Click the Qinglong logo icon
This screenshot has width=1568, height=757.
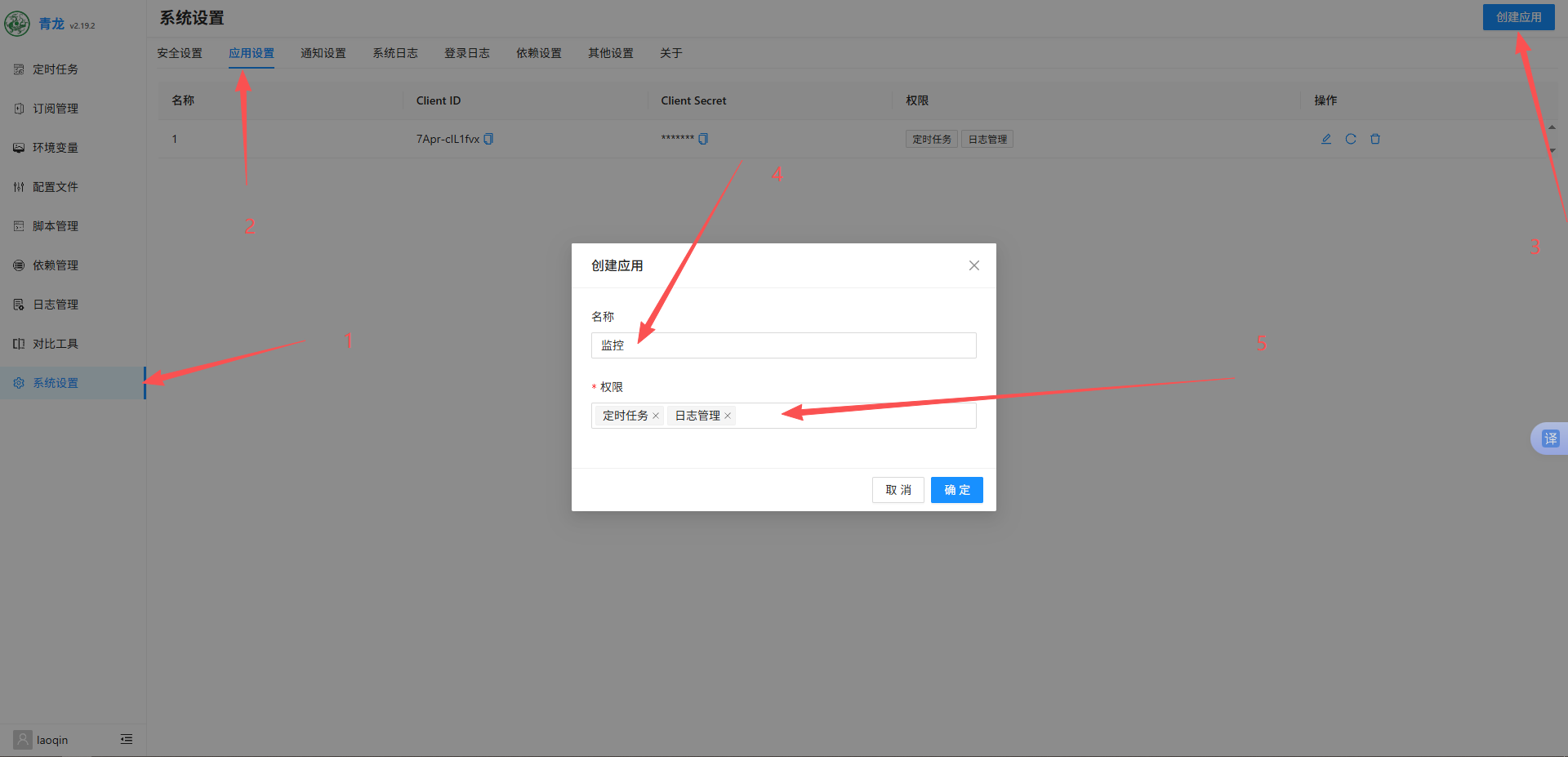tap(17, 24)
